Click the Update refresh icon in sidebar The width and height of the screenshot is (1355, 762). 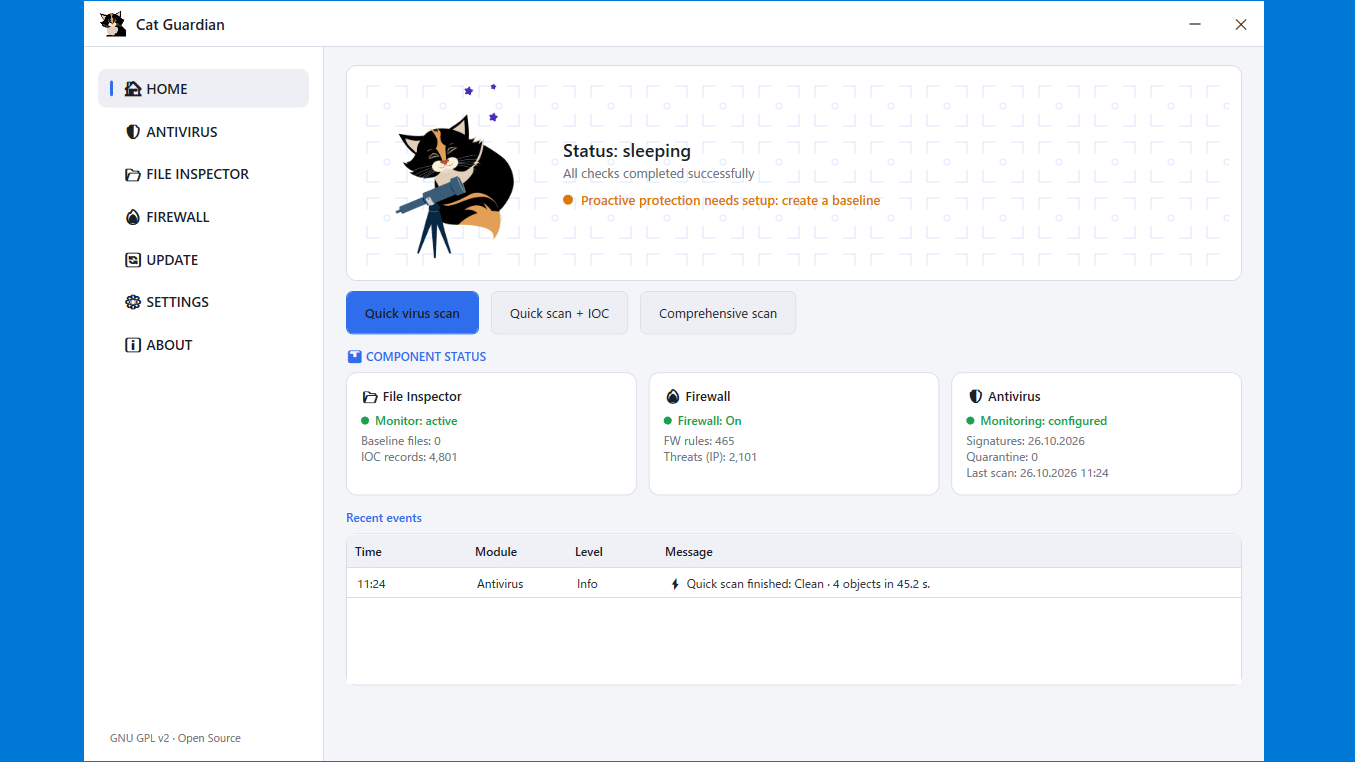(x=133, y=260)
